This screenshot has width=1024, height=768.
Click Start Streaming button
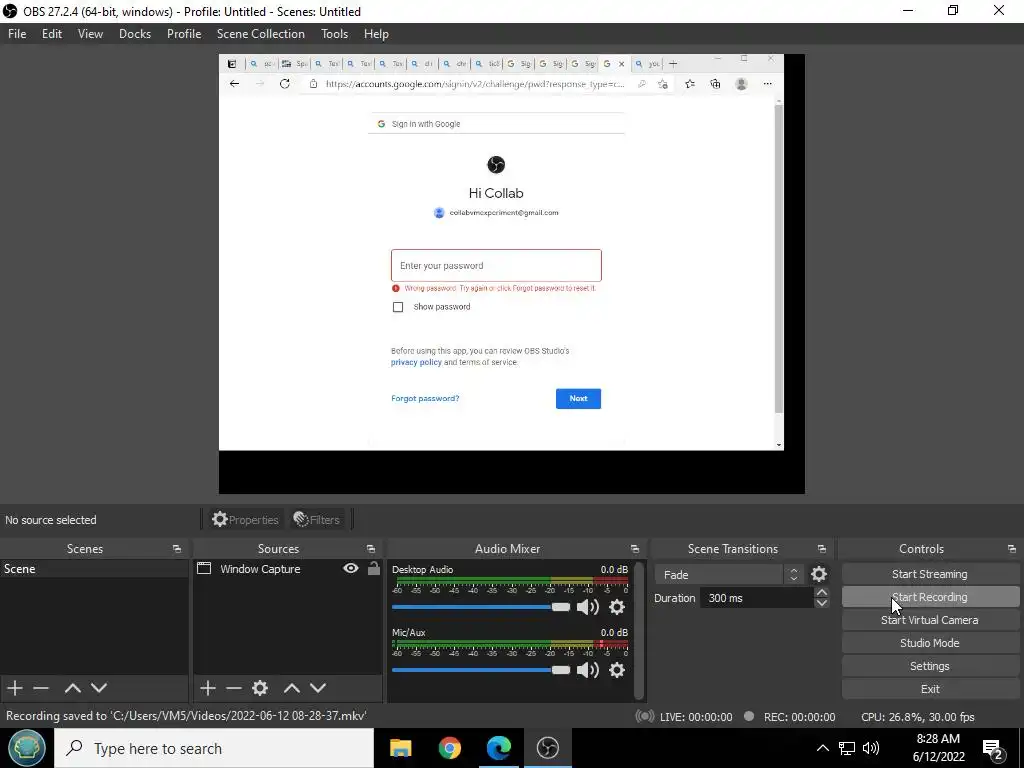(x=929, y=574)
